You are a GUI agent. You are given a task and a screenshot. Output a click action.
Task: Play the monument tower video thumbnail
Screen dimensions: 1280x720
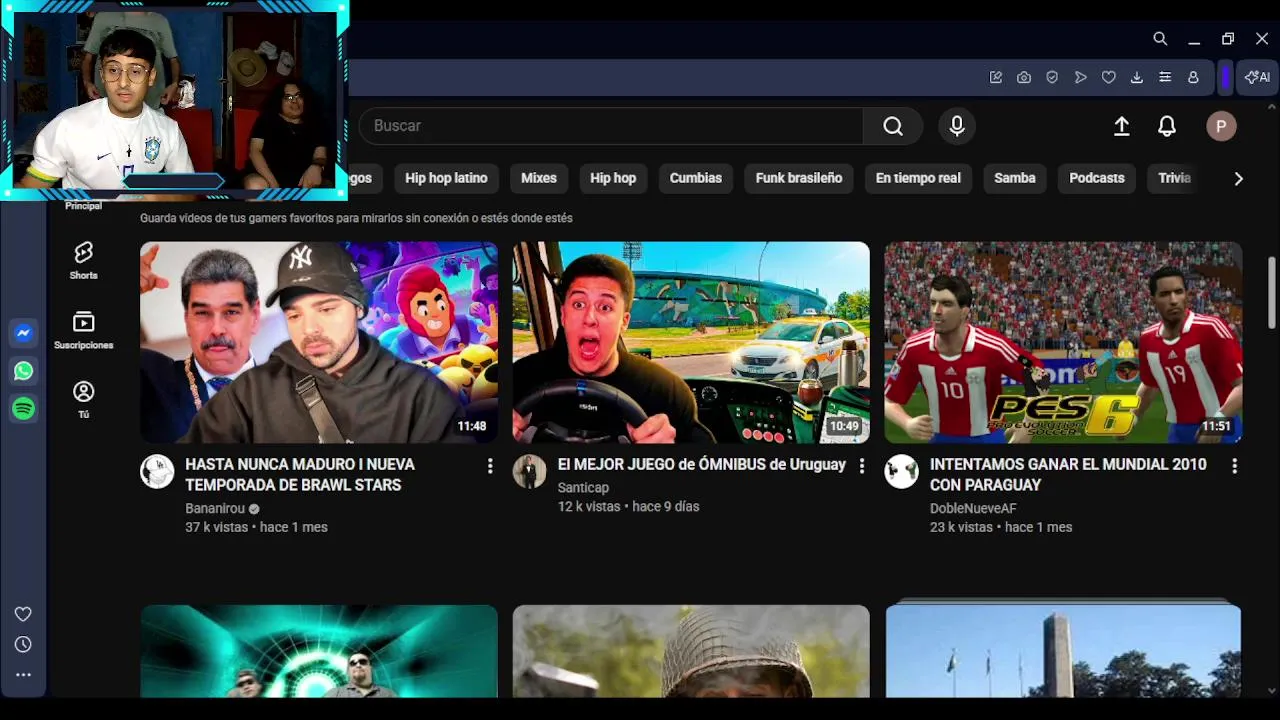point(1063,651)
